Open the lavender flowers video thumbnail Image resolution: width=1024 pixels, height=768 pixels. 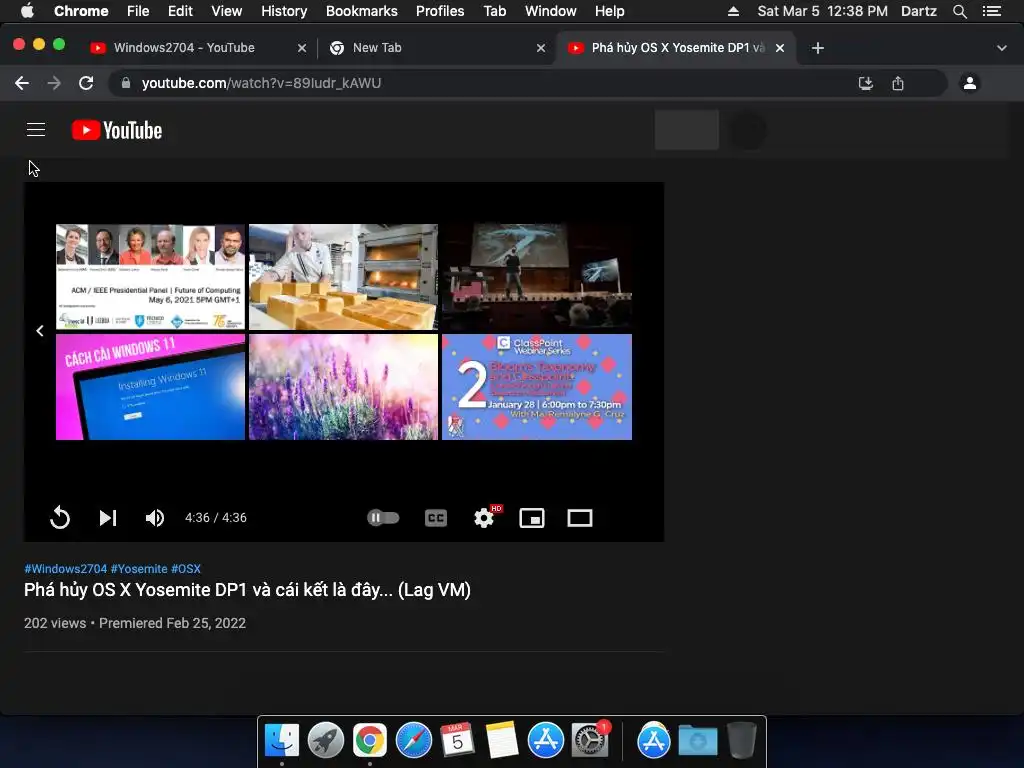click(x=344, y=387)
